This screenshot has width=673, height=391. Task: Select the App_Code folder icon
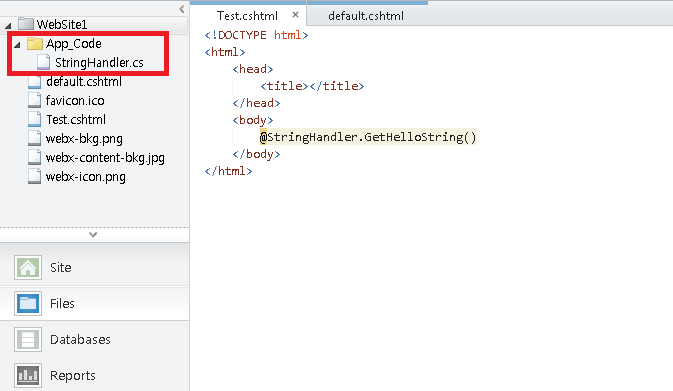coord(34,43)
